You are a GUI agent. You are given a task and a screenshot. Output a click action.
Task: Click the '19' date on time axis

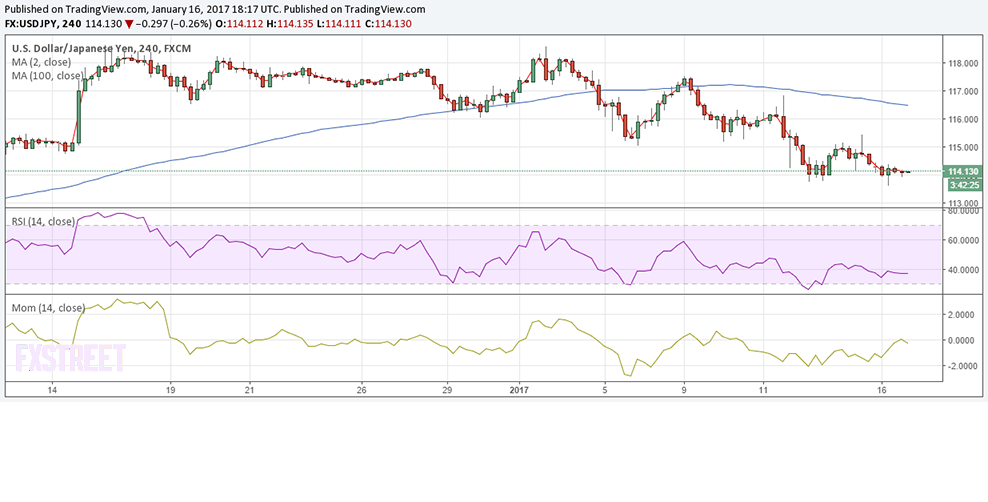click(x=171, y=391)
